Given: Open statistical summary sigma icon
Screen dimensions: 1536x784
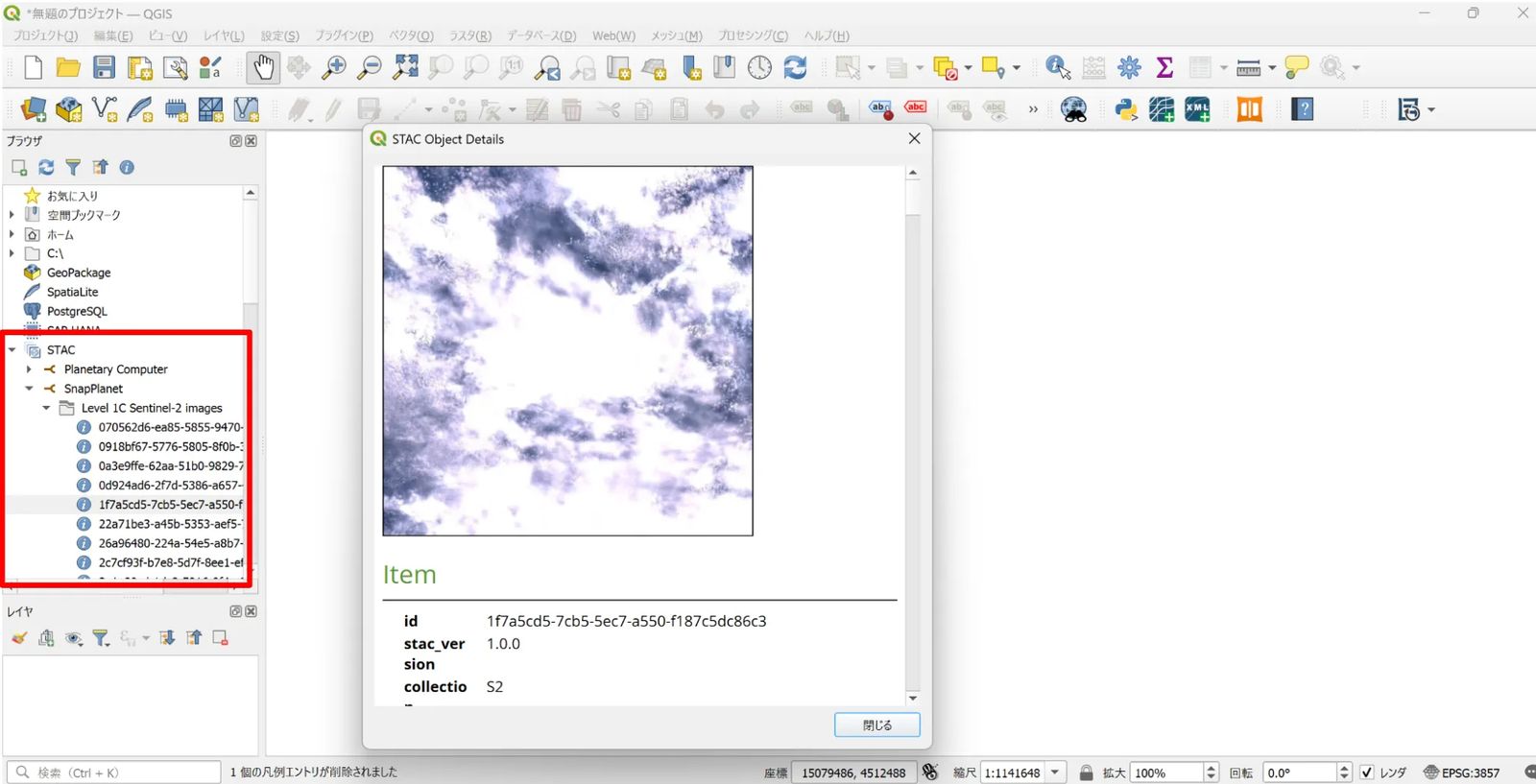Looking at the screenshot, I should click(1164, 67).
